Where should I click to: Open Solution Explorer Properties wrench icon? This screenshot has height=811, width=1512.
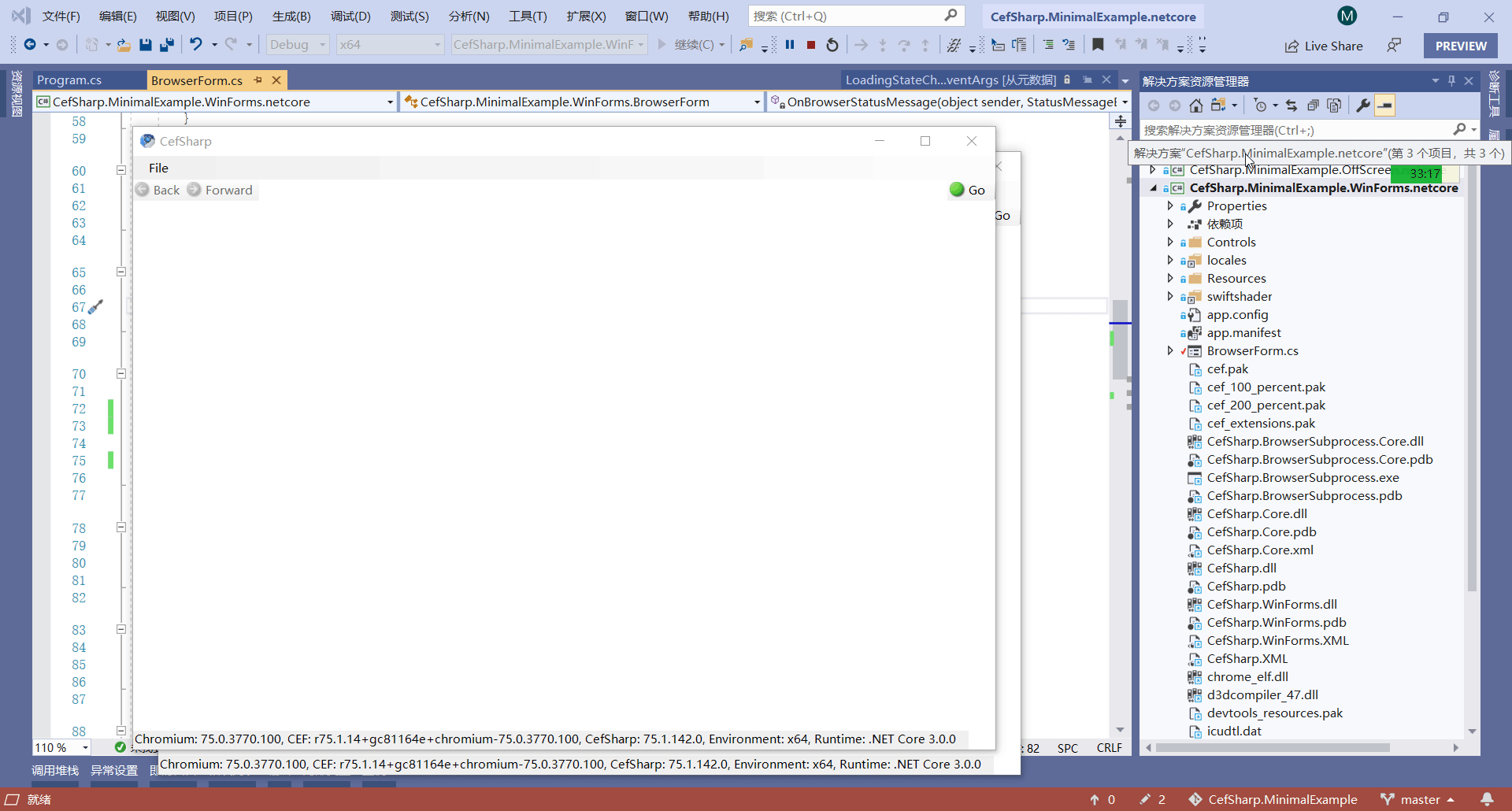coord(1363,106)
